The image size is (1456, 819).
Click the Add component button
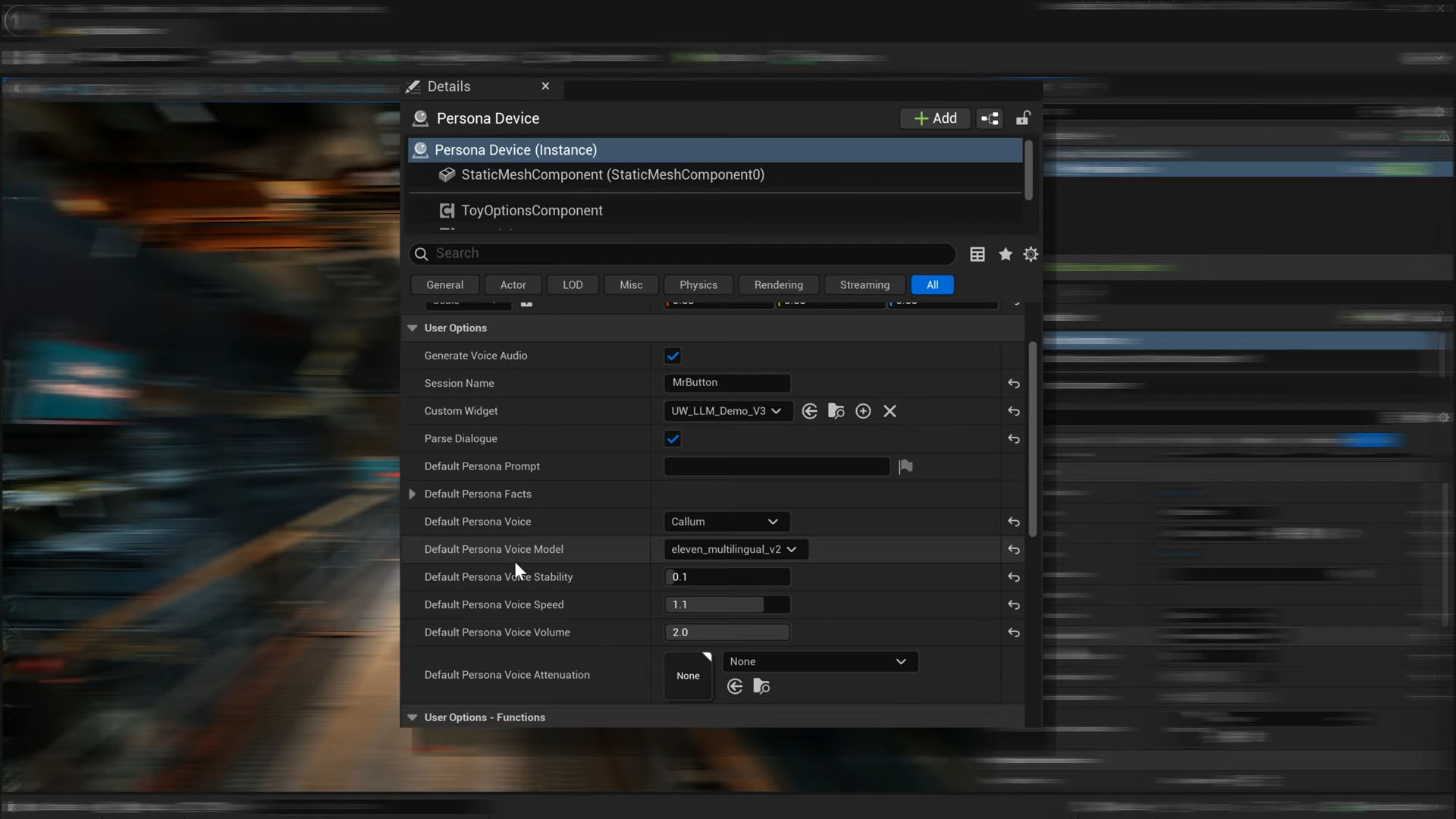coord(935,118)
